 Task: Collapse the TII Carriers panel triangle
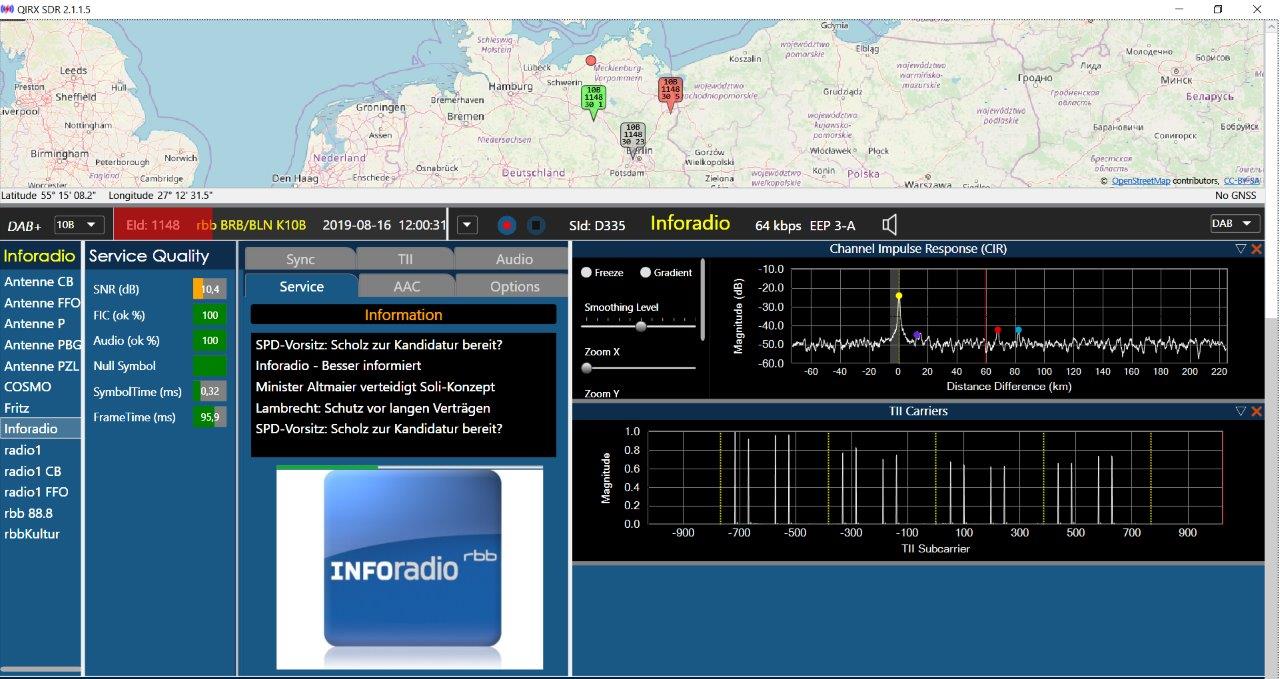click(x=1241, y=411)
